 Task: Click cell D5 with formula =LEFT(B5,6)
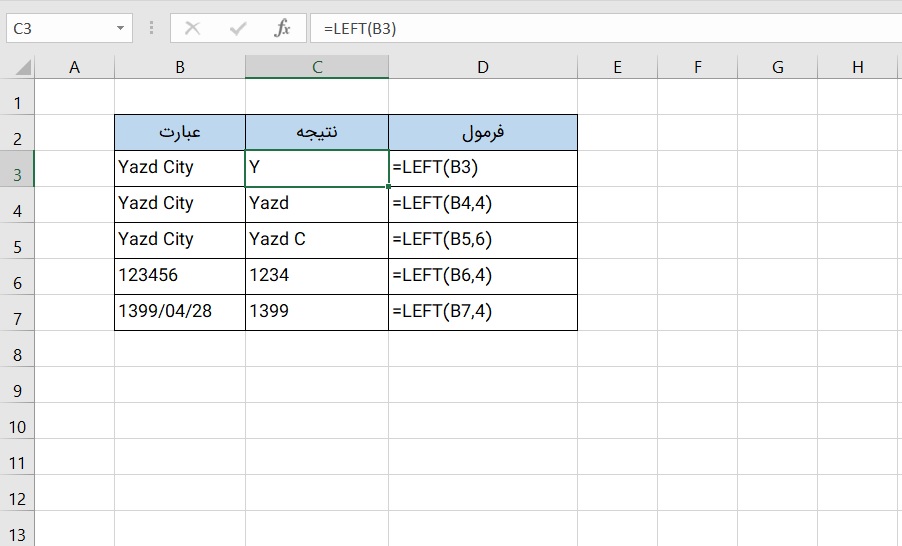click(483, 240)
